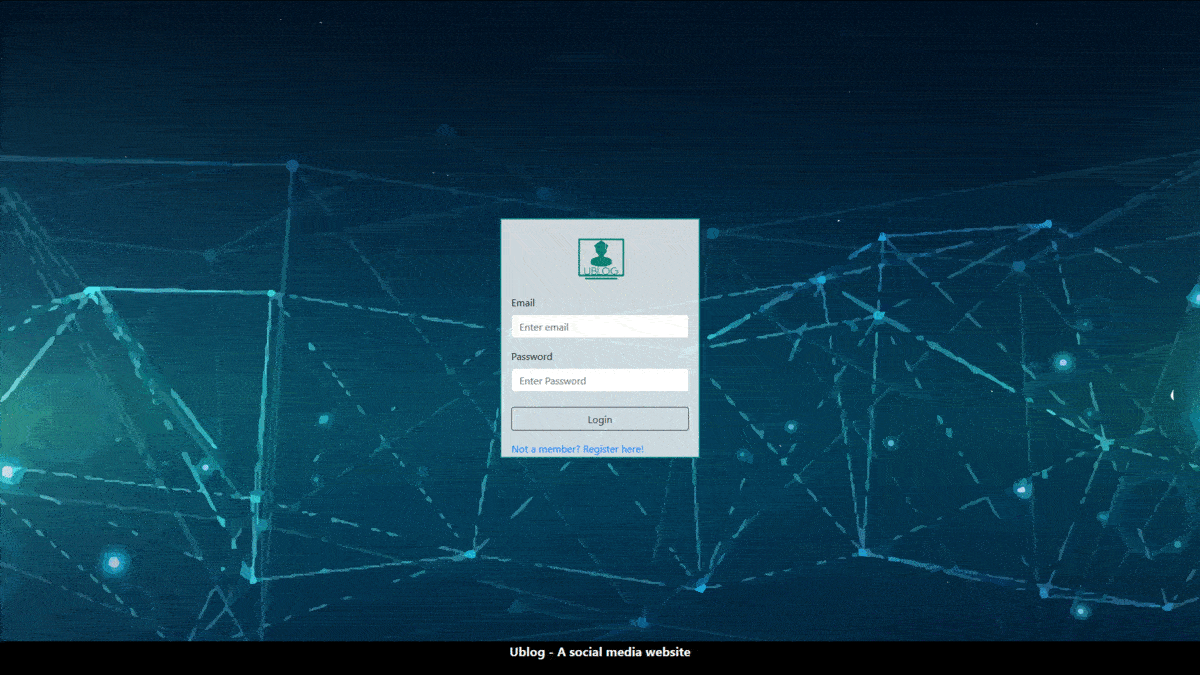
Task: Click the Password label above the field
Action: click(x=531, y=357)
